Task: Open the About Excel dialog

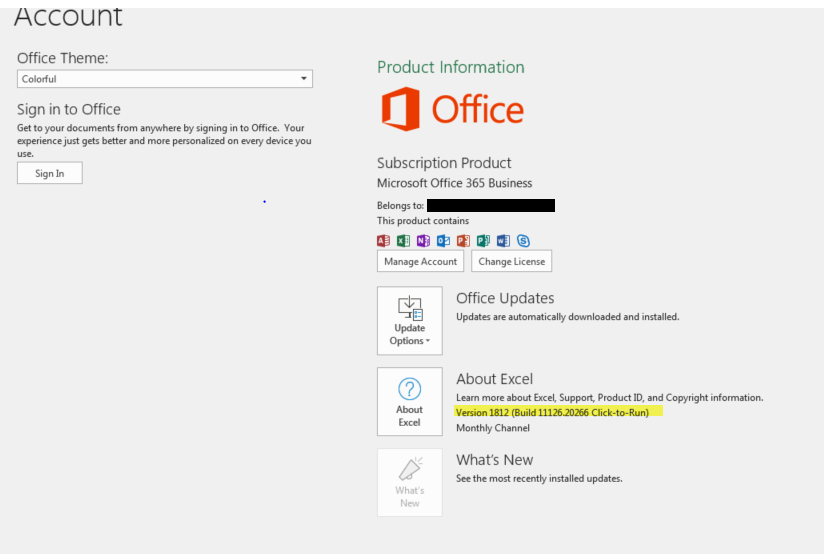Action: (410, 401)
